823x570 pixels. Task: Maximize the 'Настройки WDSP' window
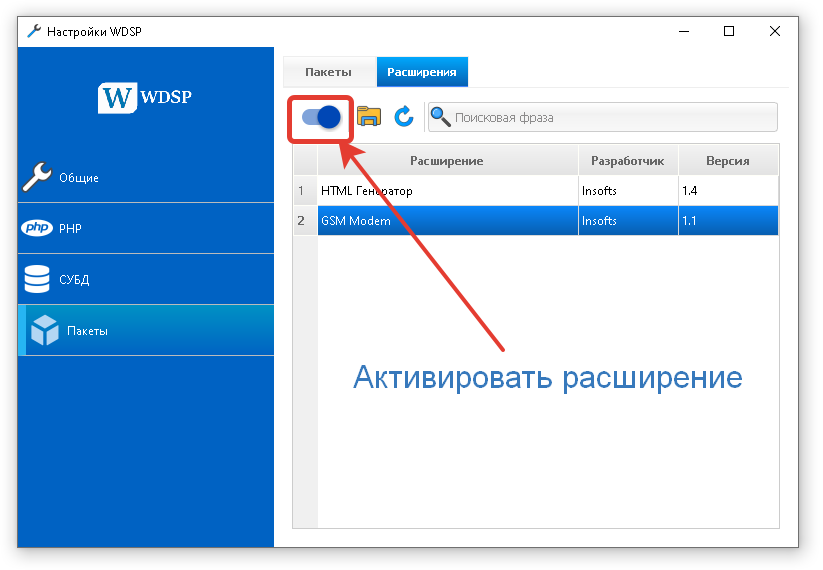(x=729, y=31)
